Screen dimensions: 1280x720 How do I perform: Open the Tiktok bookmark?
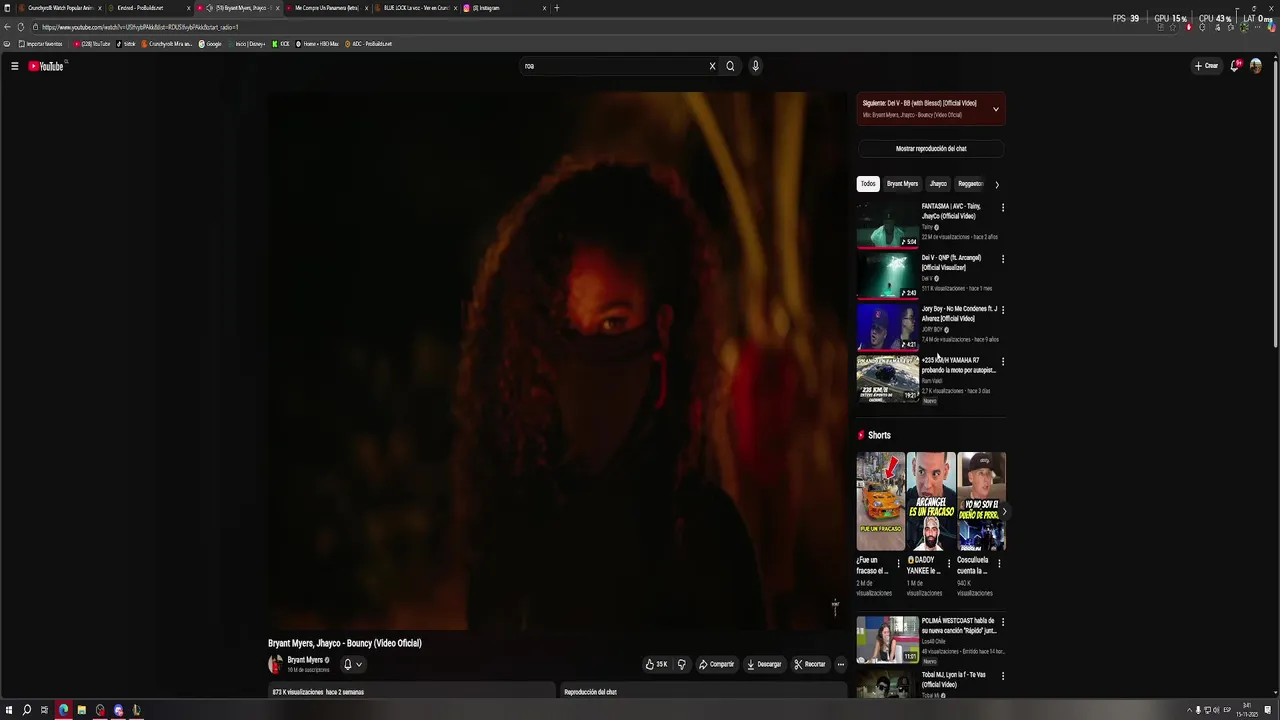click(x=126, y=44)
